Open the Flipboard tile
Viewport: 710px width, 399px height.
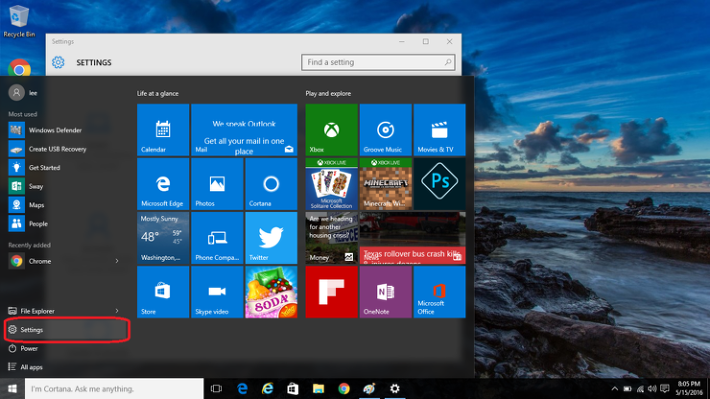click(x=331, y=292)
